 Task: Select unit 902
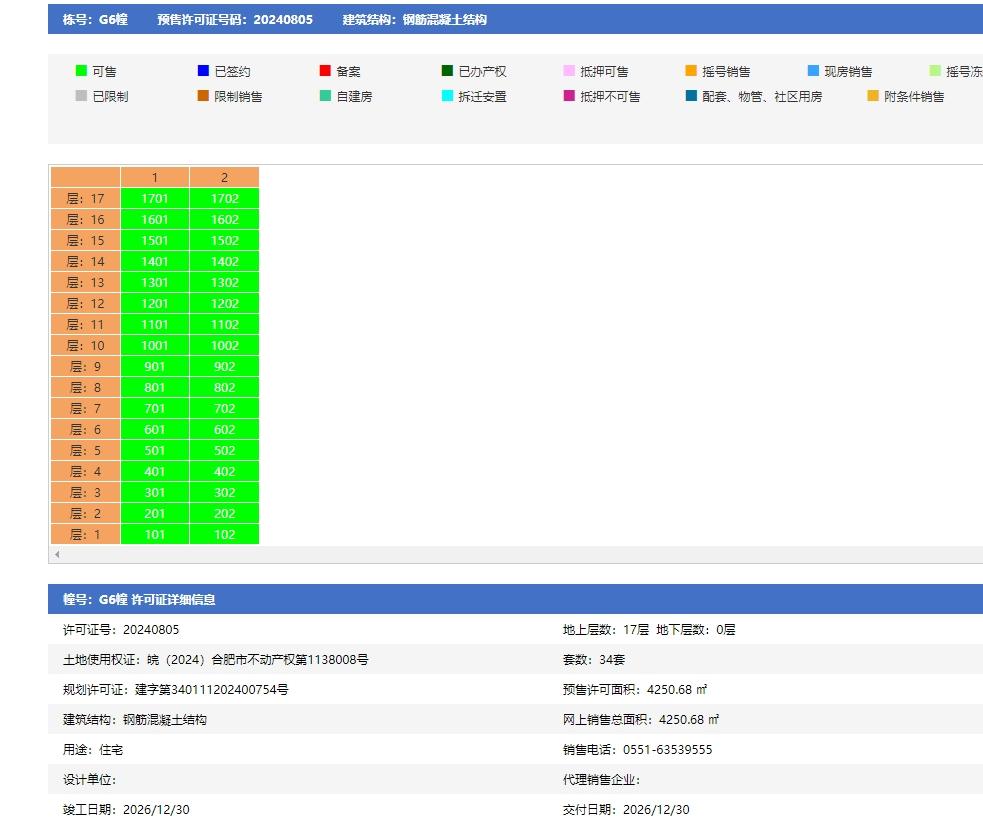[224, 367]
